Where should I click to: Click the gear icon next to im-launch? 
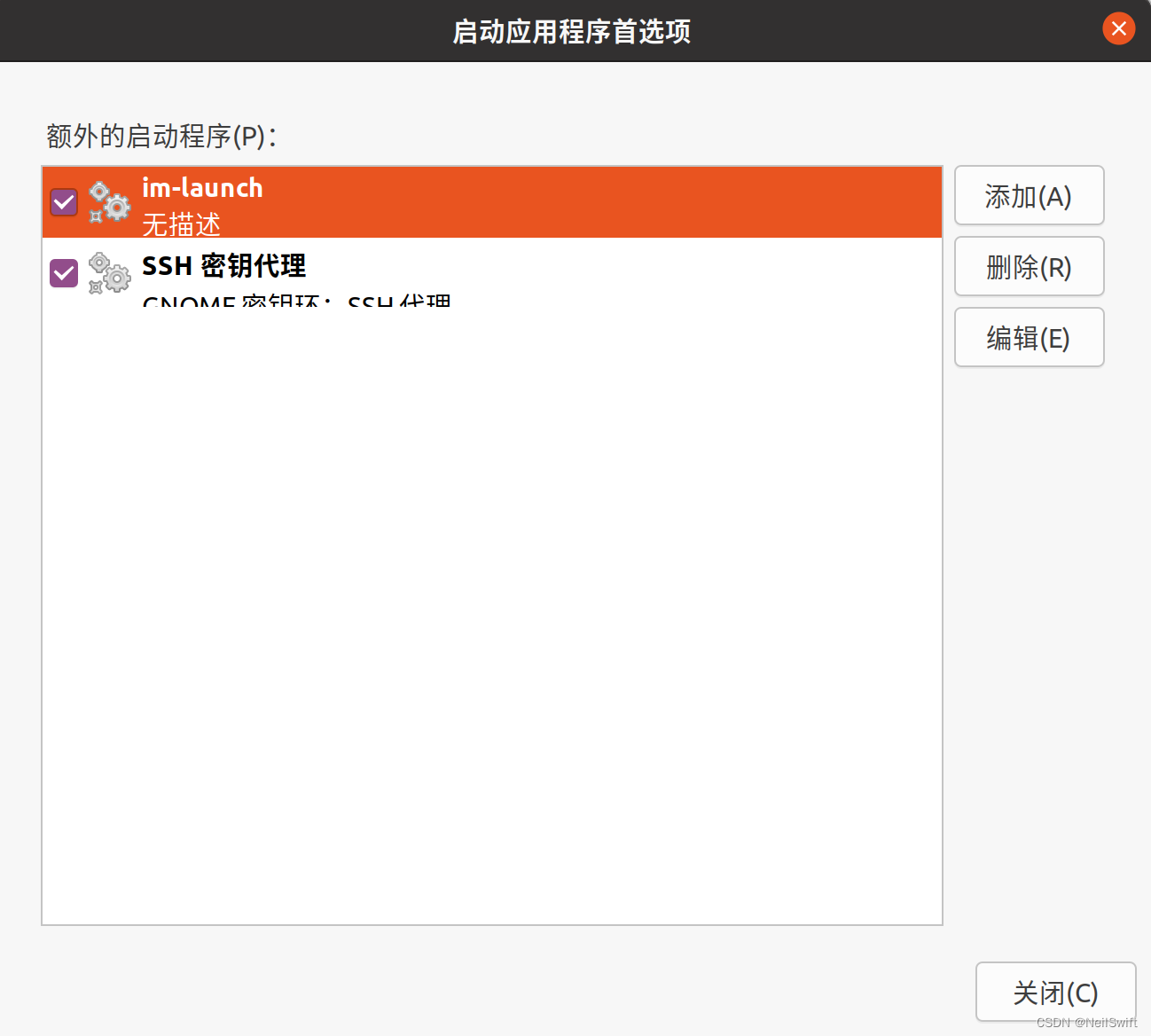click(108, 202)
